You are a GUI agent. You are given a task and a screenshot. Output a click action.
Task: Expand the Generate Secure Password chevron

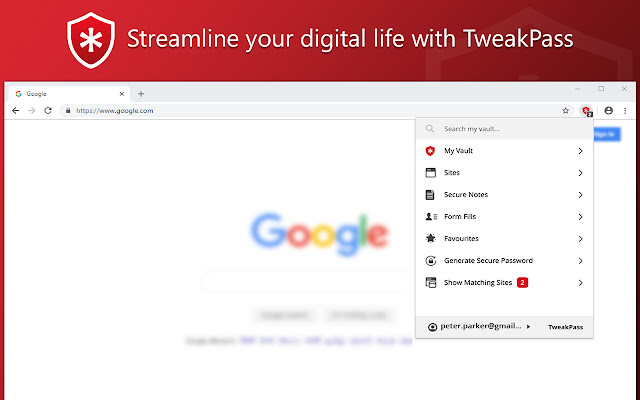[580, 261]
